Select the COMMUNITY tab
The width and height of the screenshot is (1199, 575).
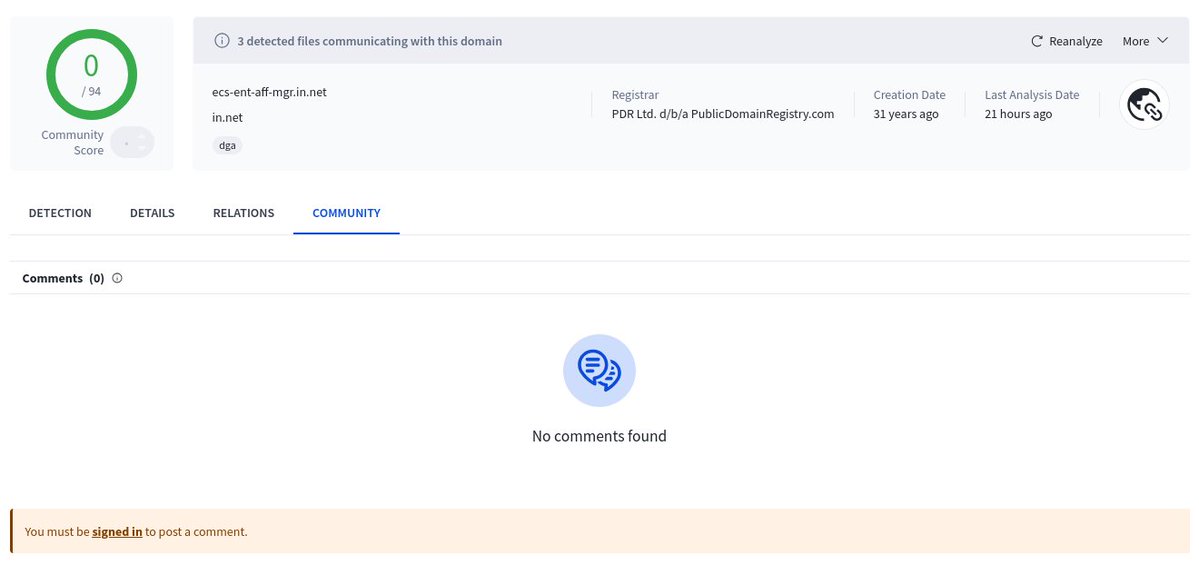tap(346, 213)
